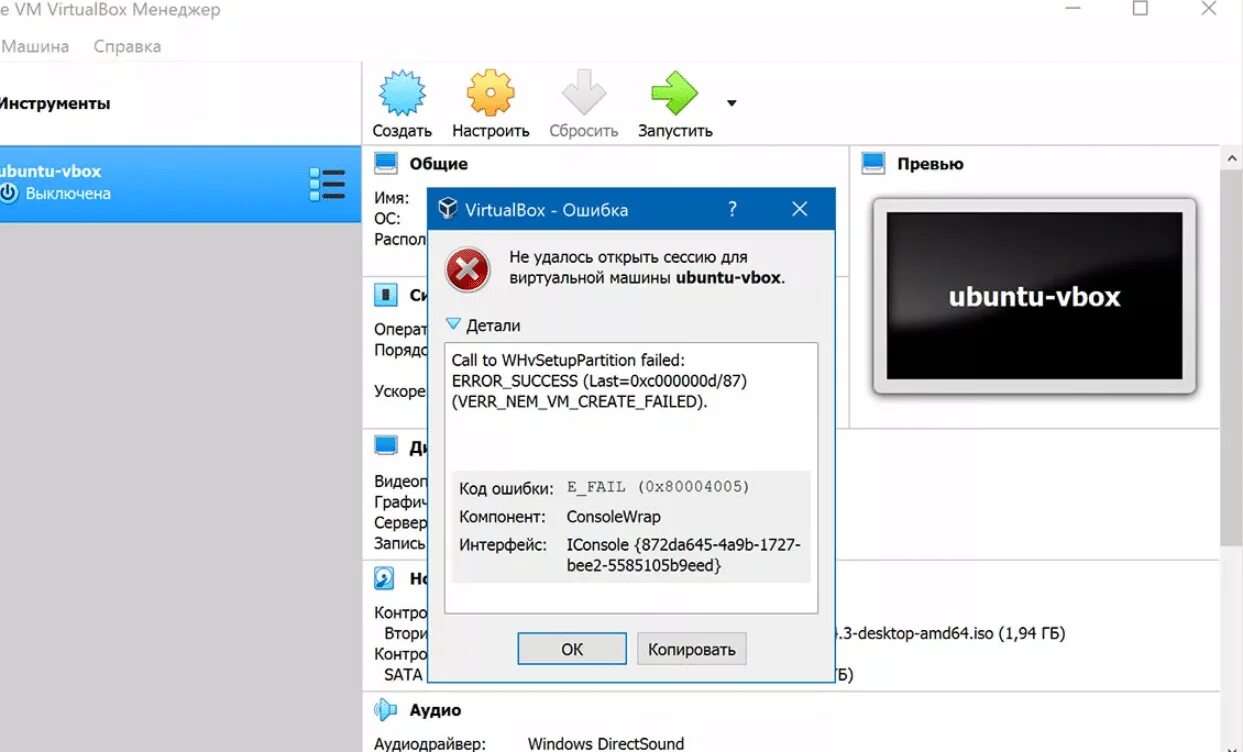This screenshot has width=1243, height=752.
Task: Click the E_FAIL (0x80004005) error code
Action: 658,487
